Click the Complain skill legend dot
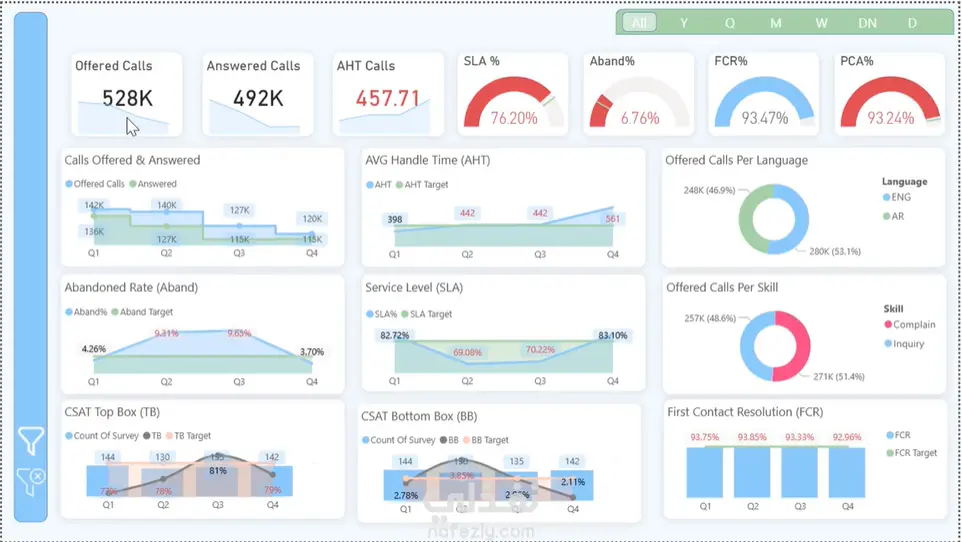This screenshot has width=962, height=542. coord(888,325)
